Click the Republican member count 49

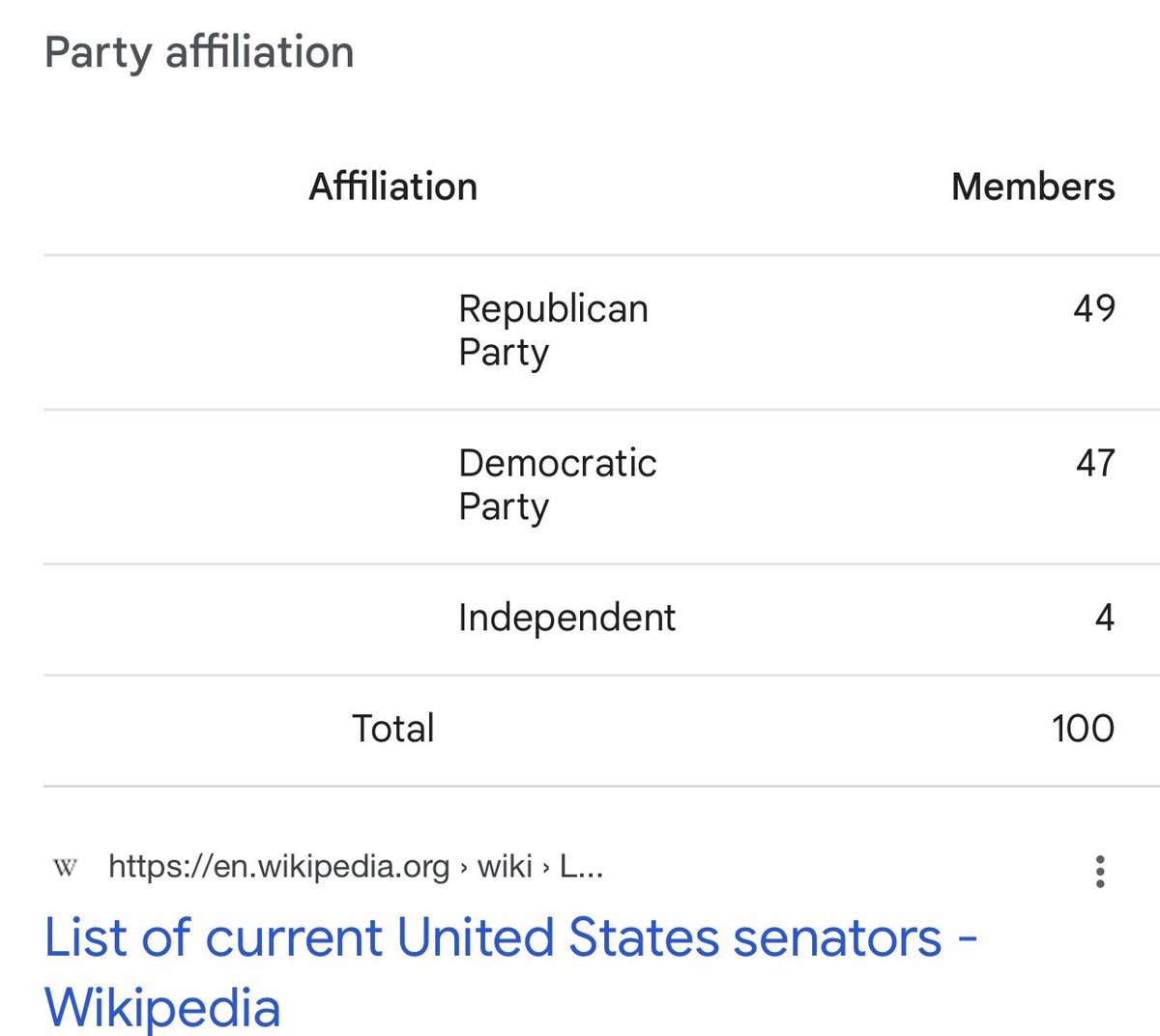(x=1093, y=308)
